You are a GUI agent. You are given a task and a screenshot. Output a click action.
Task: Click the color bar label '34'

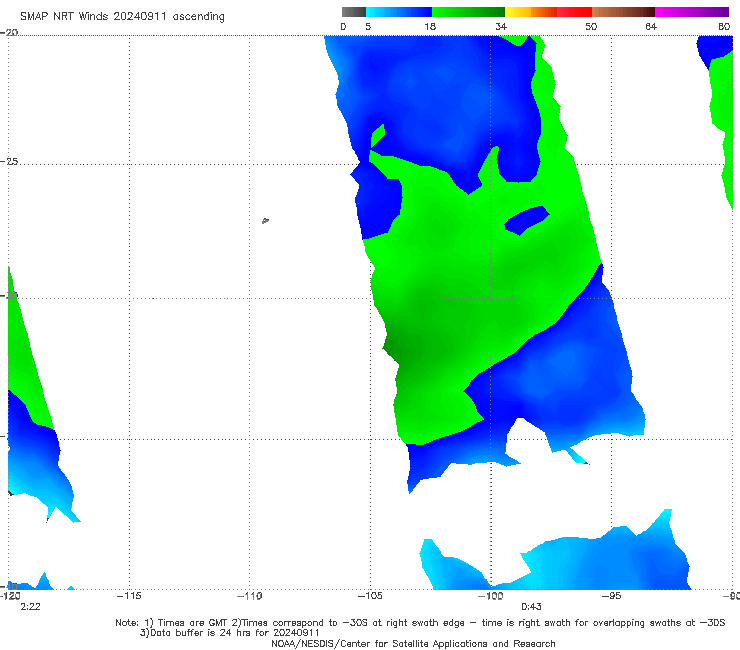pos(501,26)
